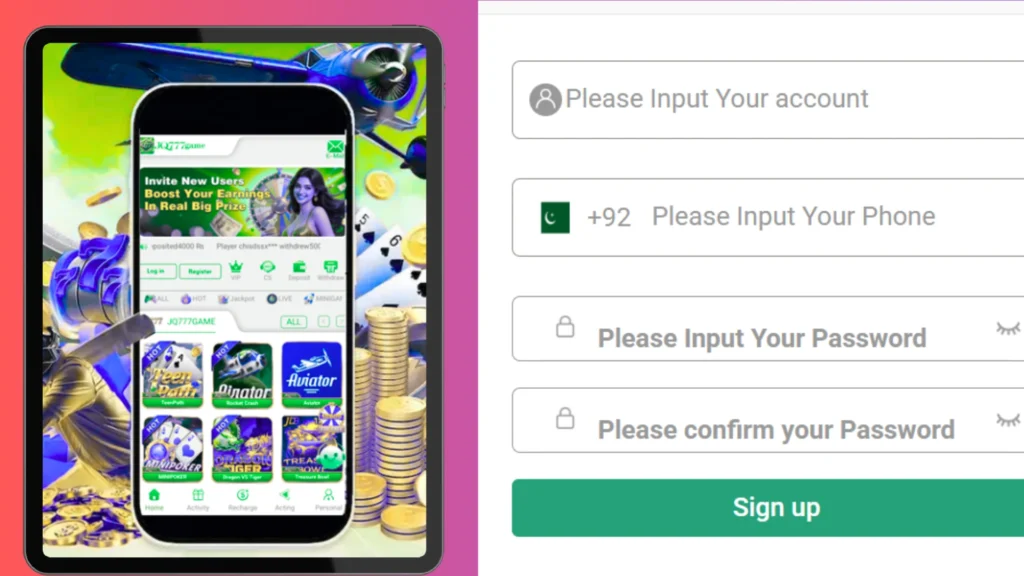Select the HOT games category tab
Screen dimensions: 1024x576
pos(193,298)
